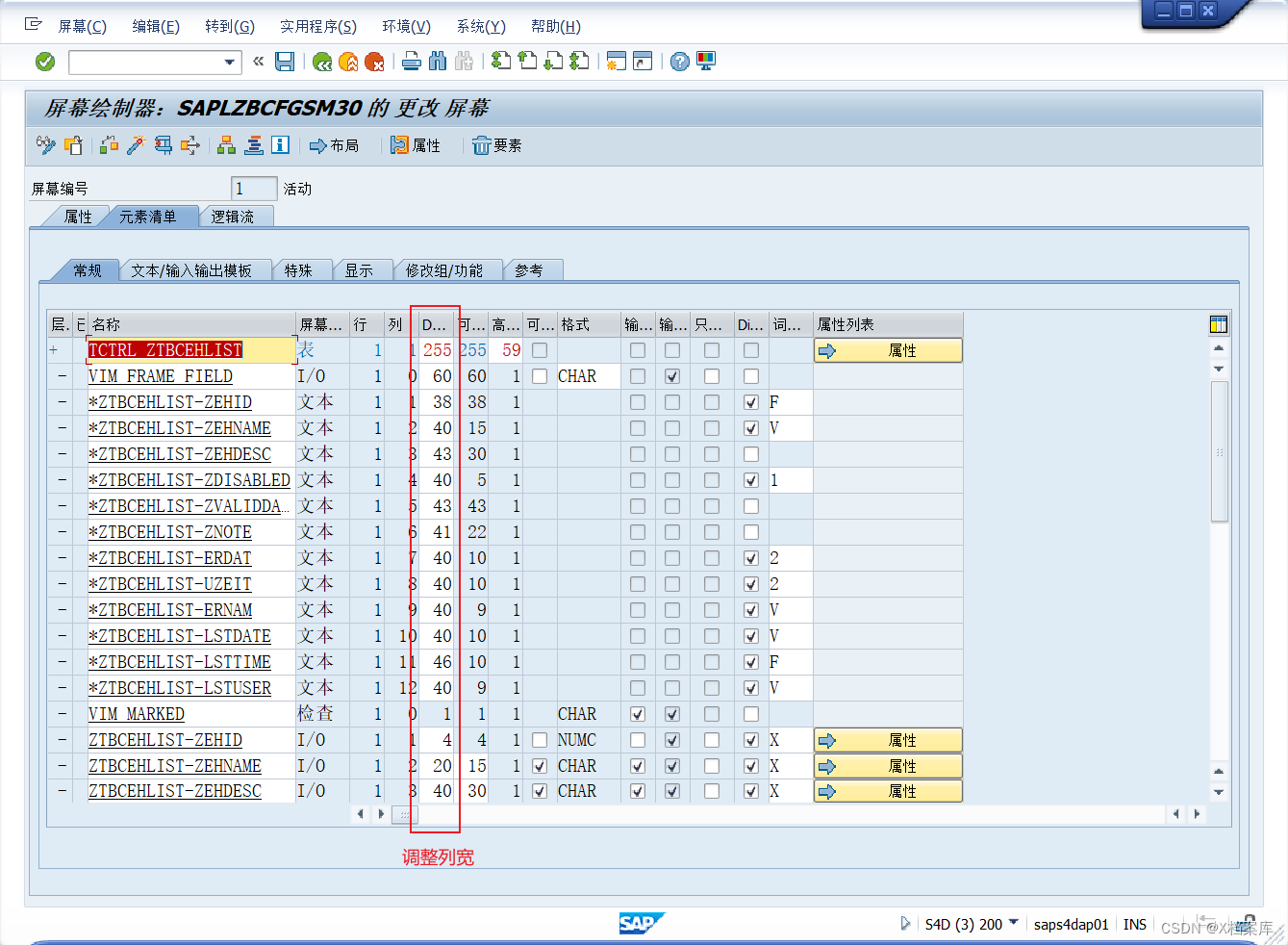Image resolution: width=1288 pixels, height=945 pixels.
Task: Click 属性 button in TCTRL_ZTBCEHLIST row
Action: [888, 350]
